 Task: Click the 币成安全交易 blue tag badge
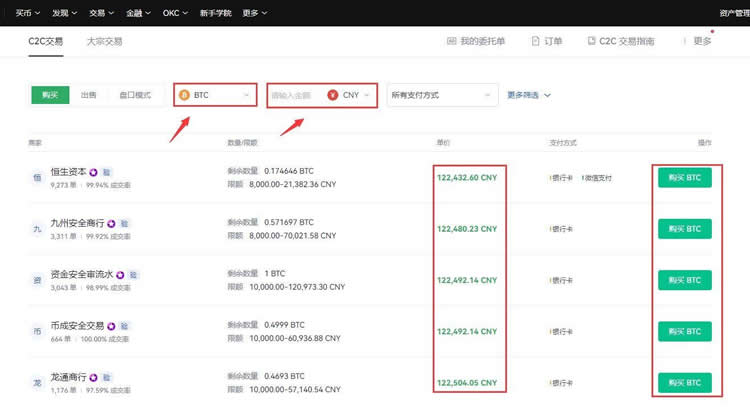click(x=124, y=326)
